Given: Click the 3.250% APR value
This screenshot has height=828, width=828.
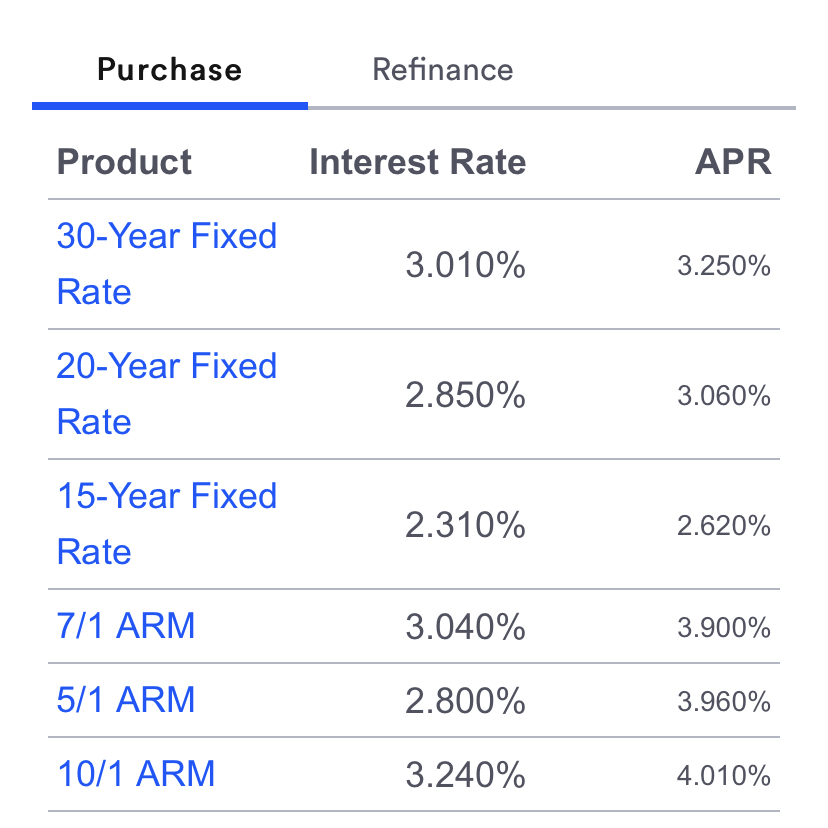Looking at the screenshot, I should pyautogui.click(x=725, y=266).
